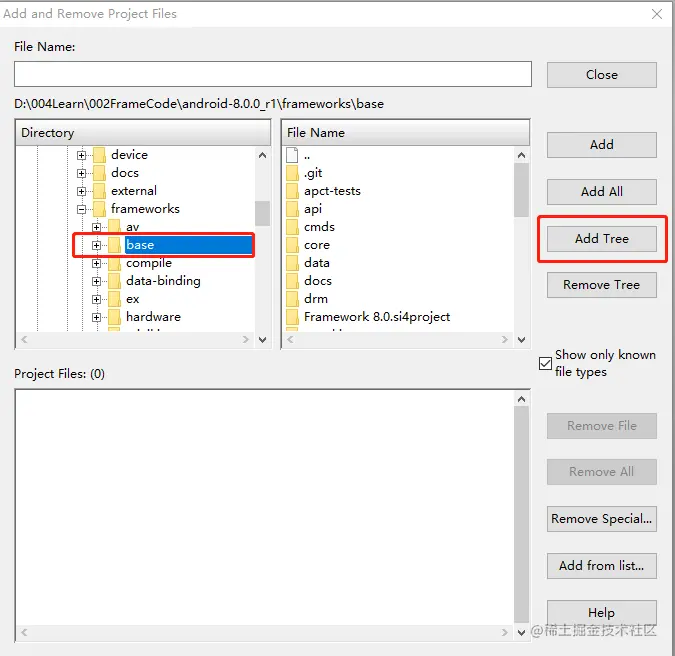Expand the compile folder node
675x656 pixels.
[x=96, y=263]
